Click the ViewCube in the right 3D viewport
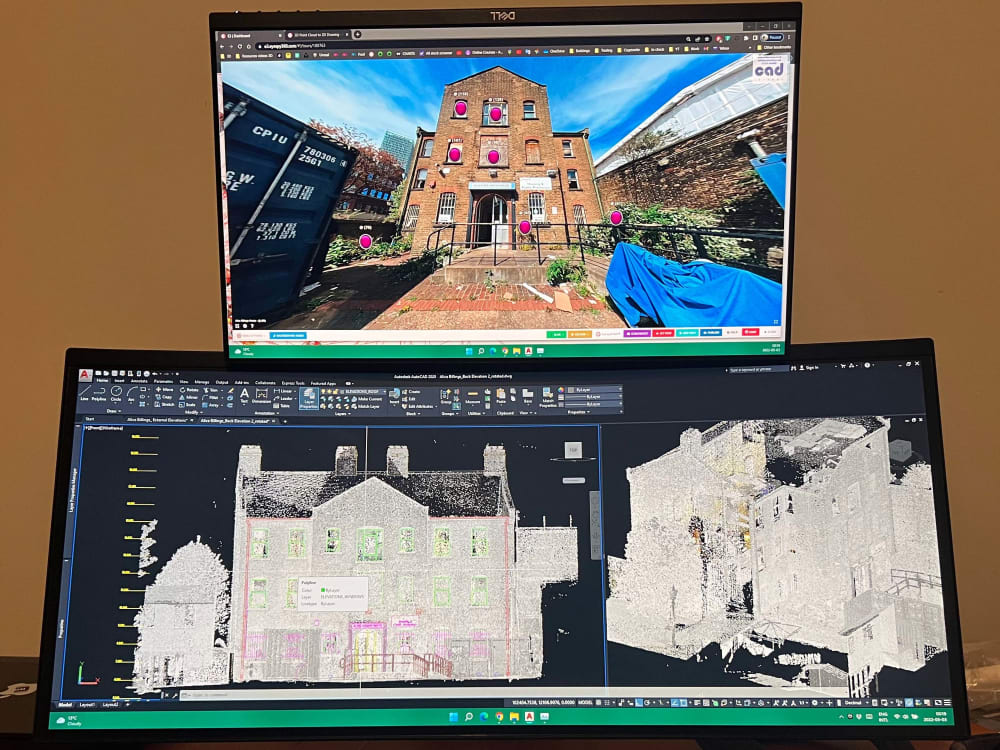The height and width of the screenshot is (750, 1000). tap(900, 450)
